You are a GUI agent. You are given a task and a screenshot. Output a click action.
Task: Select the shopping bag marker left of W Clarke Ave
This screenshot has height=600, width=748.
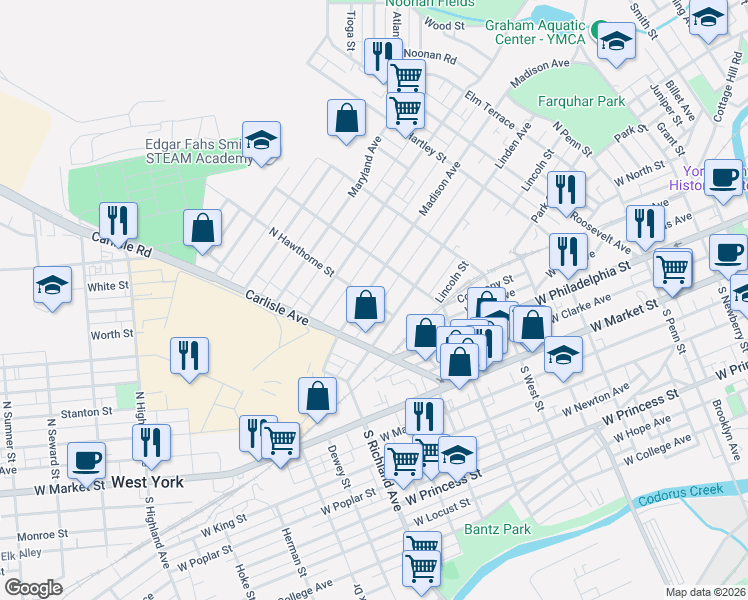coord(532,325)
